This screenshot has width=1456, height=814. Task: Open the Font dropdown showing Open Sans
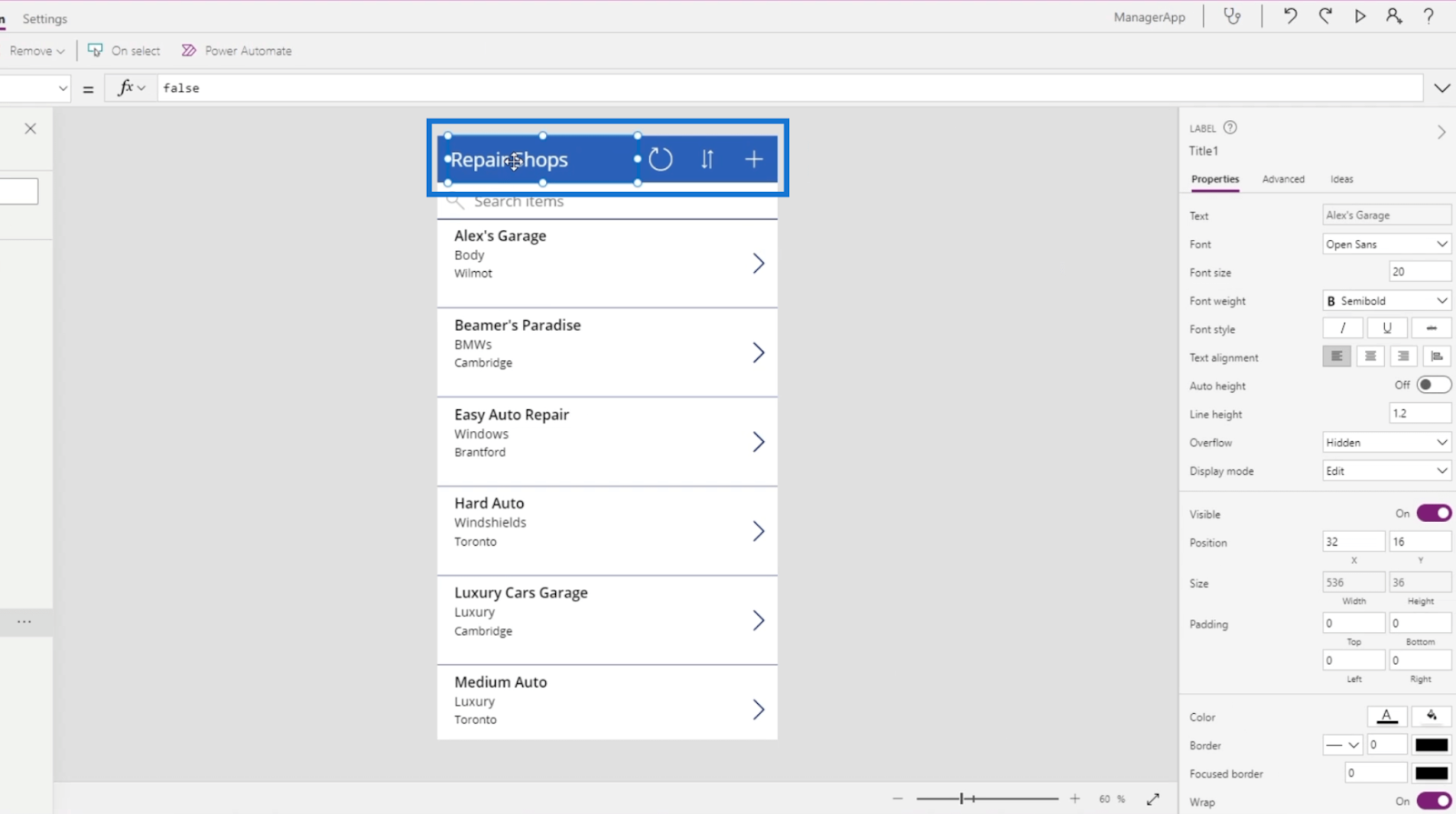1386,244
